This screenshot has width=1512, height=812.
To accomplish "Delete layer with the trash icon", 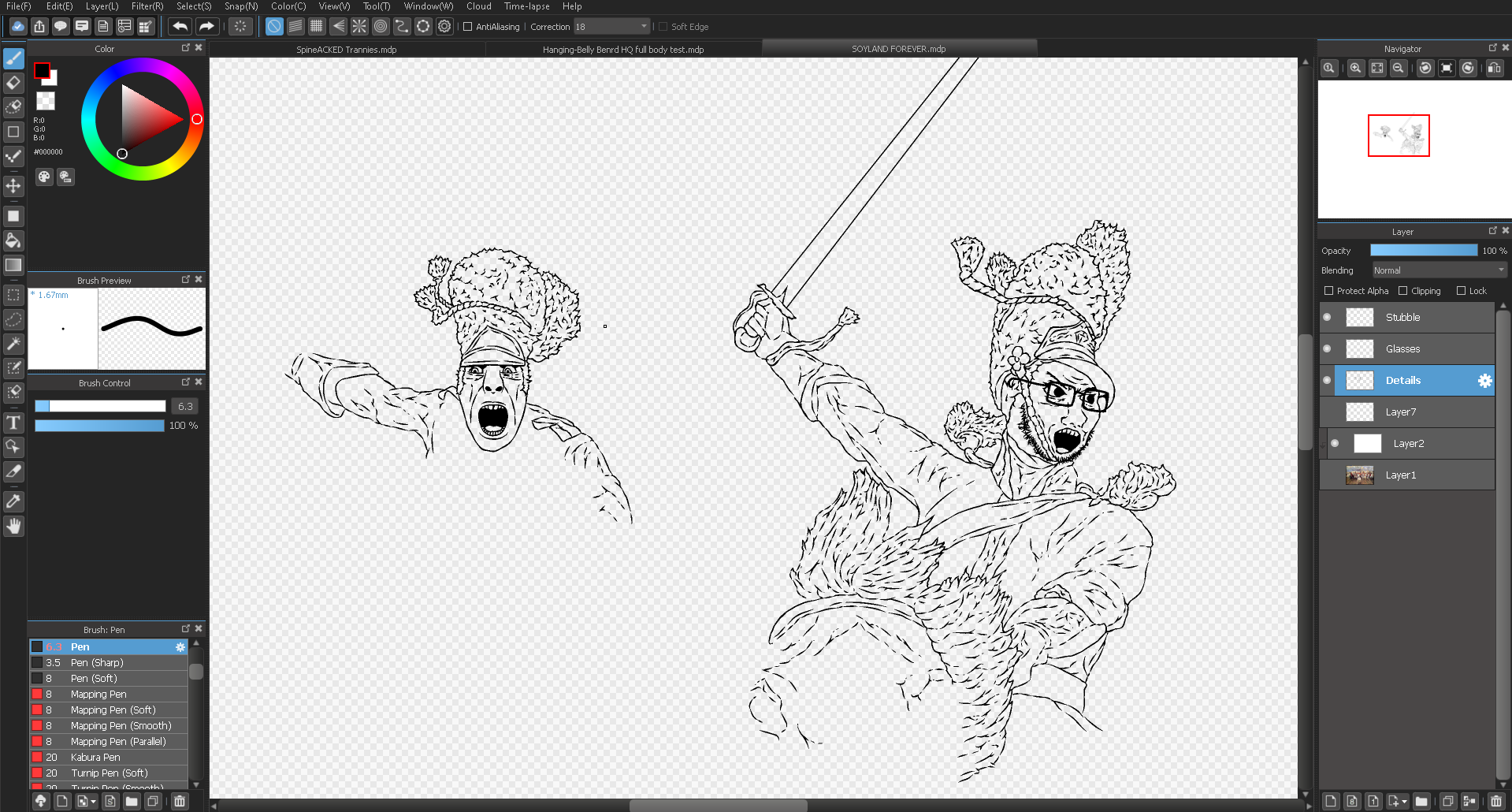I will pyautogui.click(x=1496, y=802).
